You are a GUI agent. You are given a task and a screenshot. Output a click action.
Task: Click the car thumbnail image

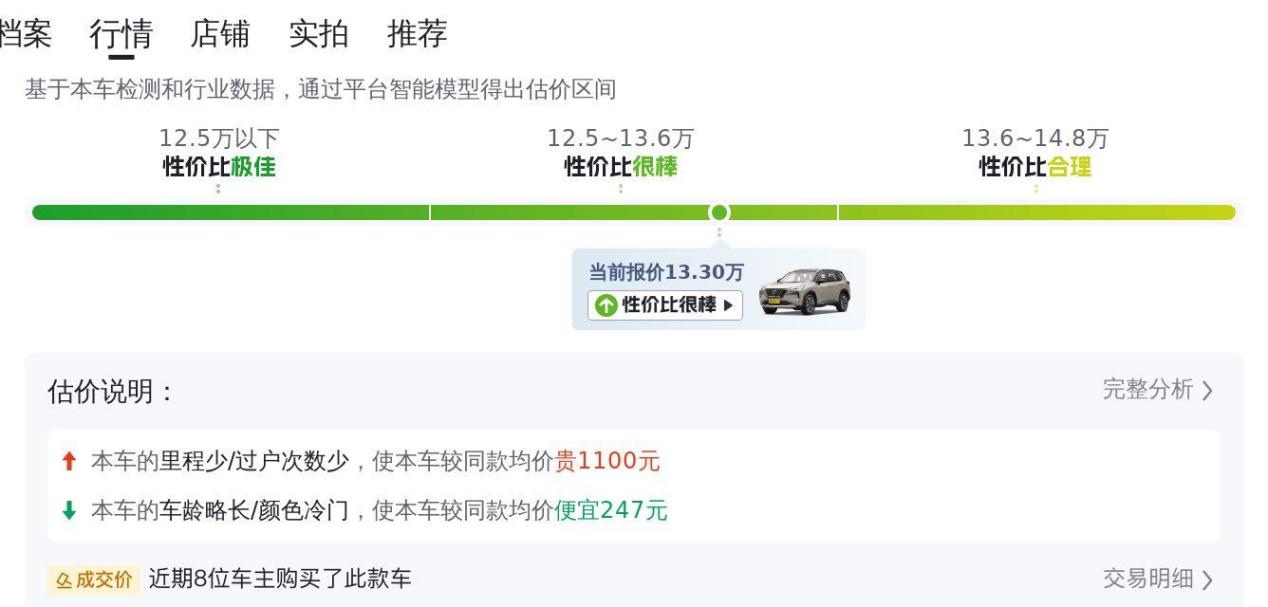point(804,291)
